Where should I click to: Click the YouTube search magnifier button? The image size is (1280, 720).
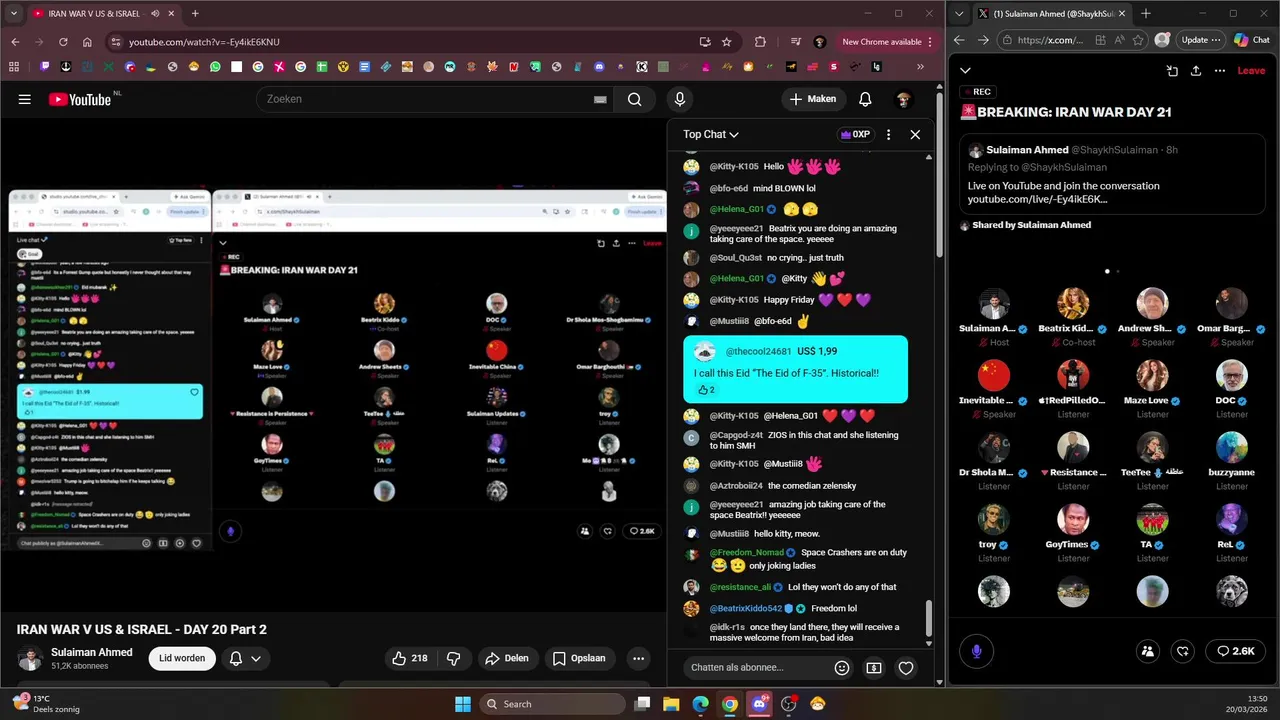pyautogui.click(x=634, y=99)
